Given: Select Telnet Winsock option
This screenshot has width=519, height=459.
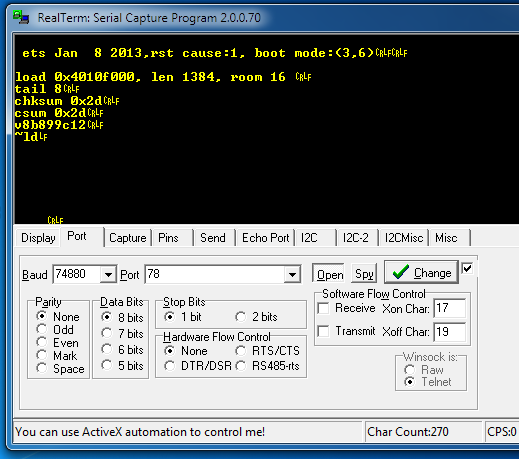Looking at the screenshot, I should (427, 382).
